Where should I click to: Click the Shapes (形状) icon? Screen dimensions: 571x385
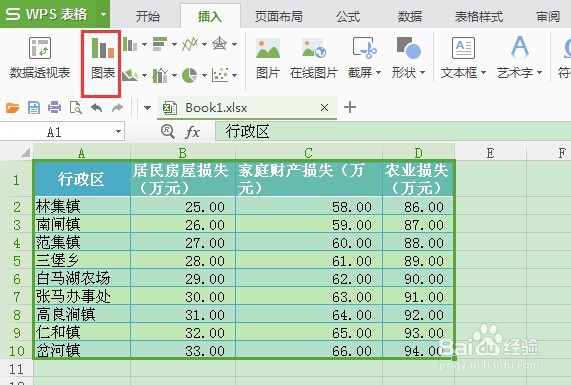tap(409, 48)
